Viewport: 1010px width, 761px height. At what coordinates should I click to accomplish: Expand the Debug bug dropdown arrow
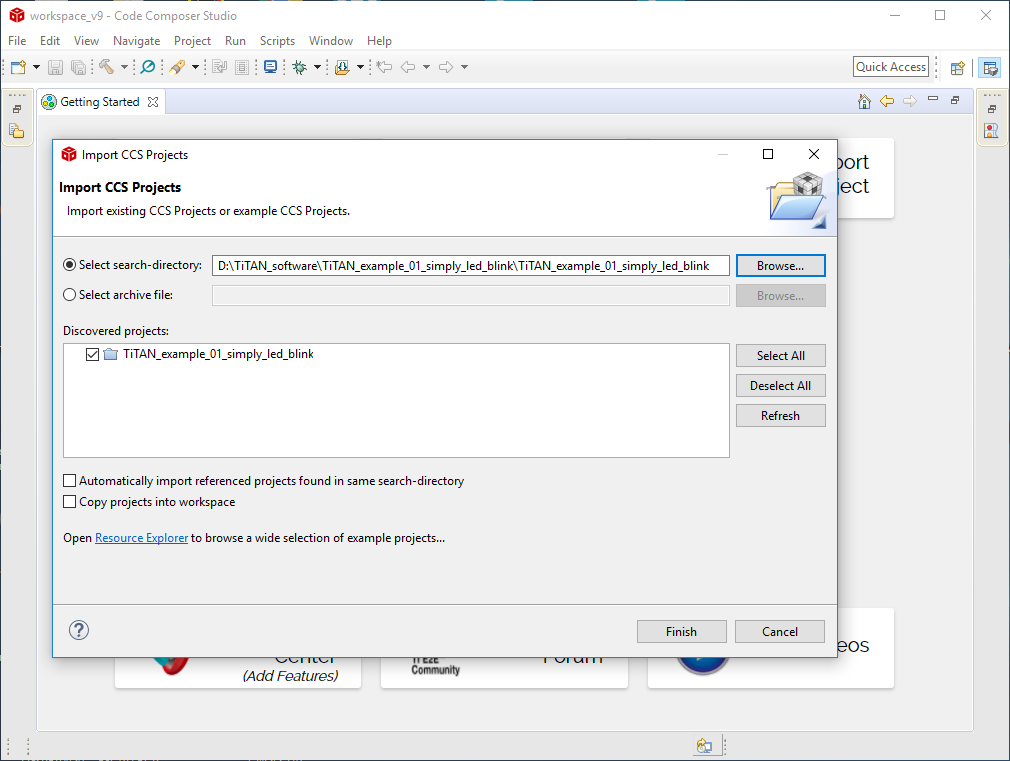tap(317, 67)
